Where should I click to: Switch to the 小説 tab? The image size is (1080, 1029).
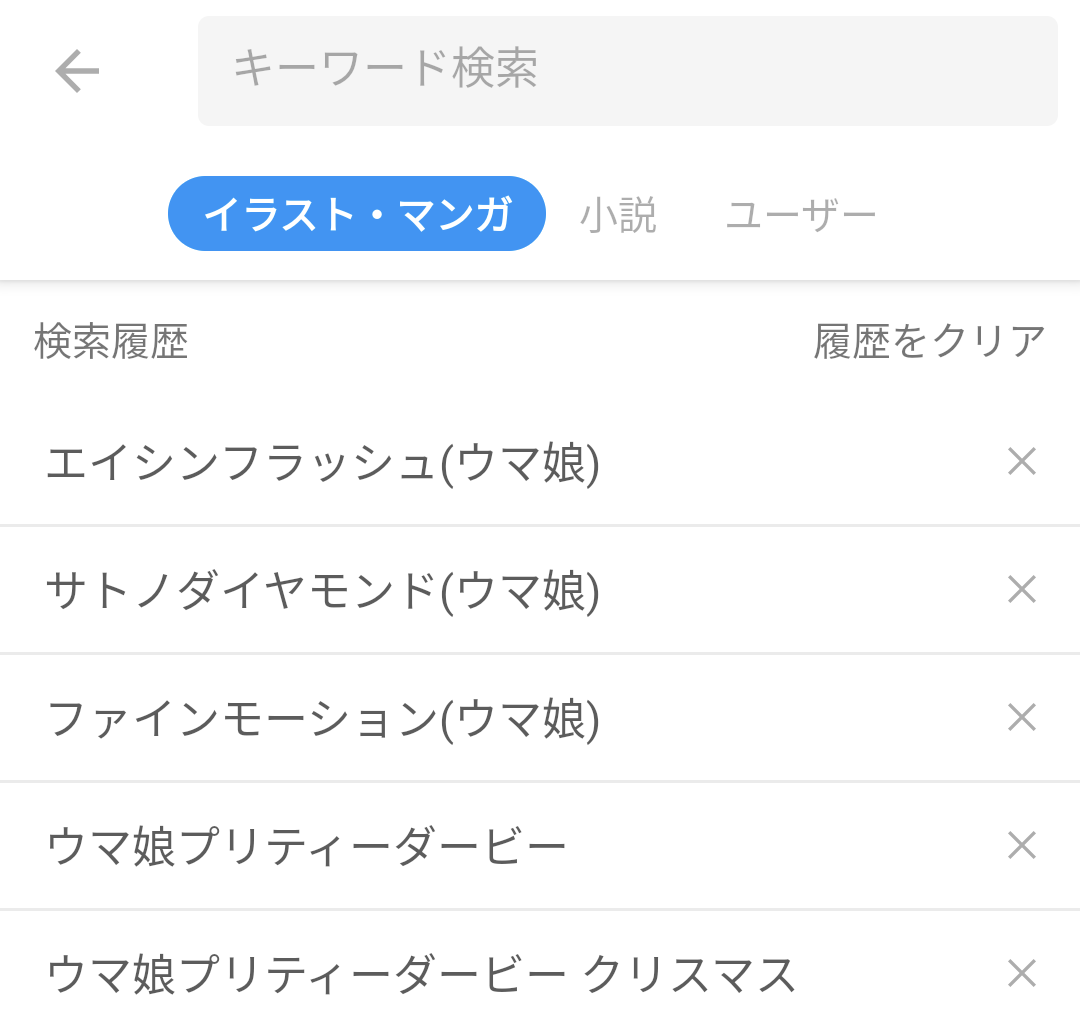click(x=618, y=212)
